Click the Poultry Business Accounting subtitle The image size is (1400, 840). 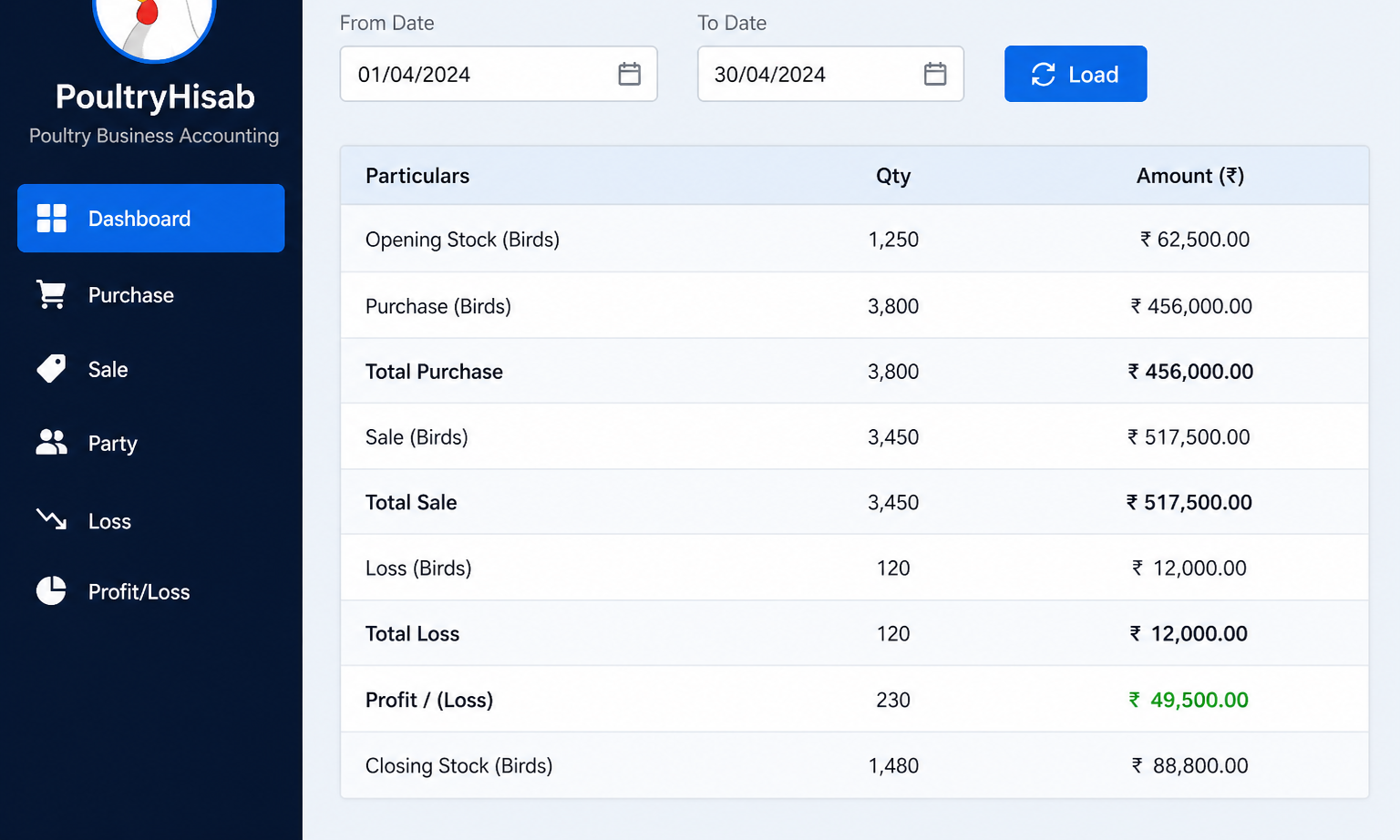tap(154, 136)
